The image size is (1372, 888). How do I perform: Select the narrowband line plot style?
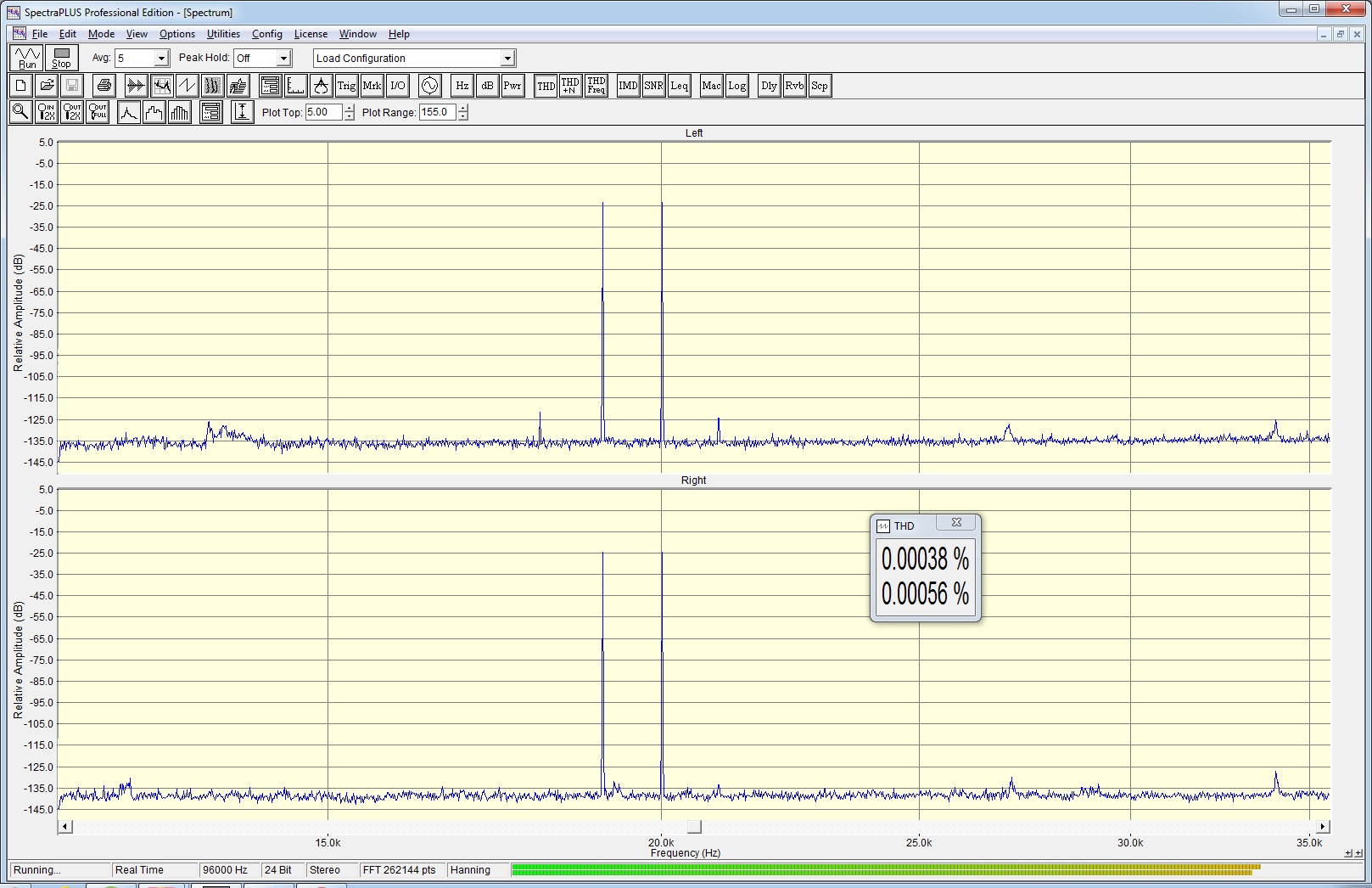point(129,112)
